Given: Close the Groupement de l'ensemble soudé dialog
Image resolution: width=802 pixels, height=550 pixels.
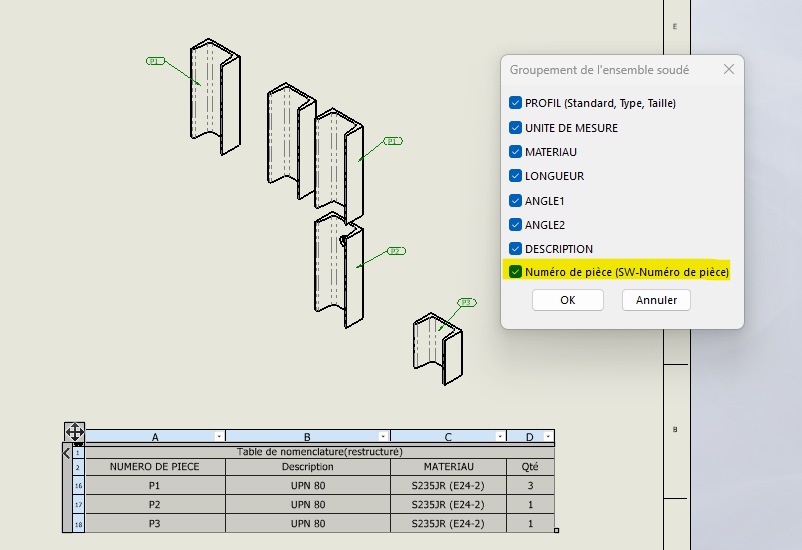Looking at the screenshot, I should point(728,70).
